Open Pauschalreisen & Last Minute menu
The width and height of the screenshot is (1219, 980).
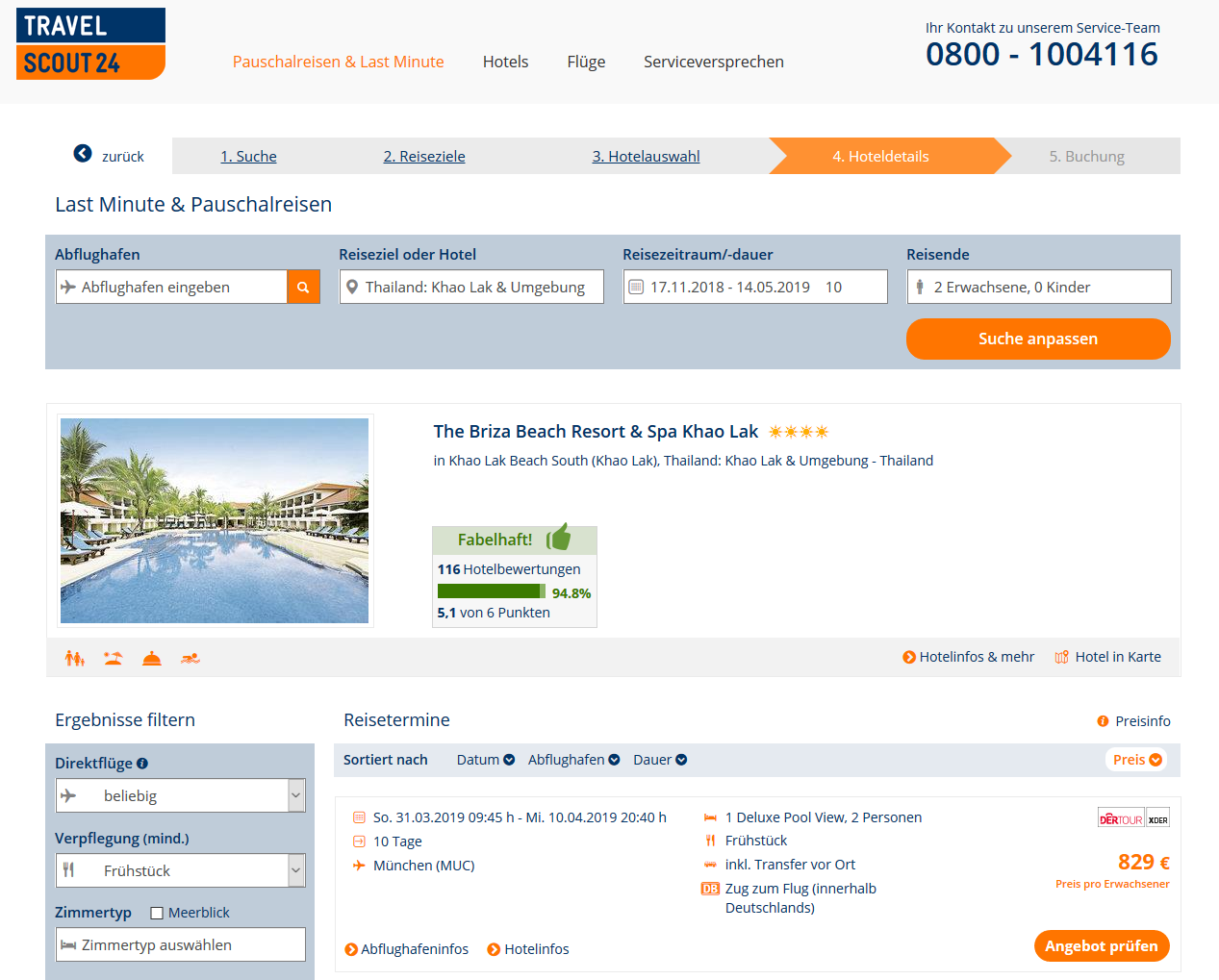339,62
